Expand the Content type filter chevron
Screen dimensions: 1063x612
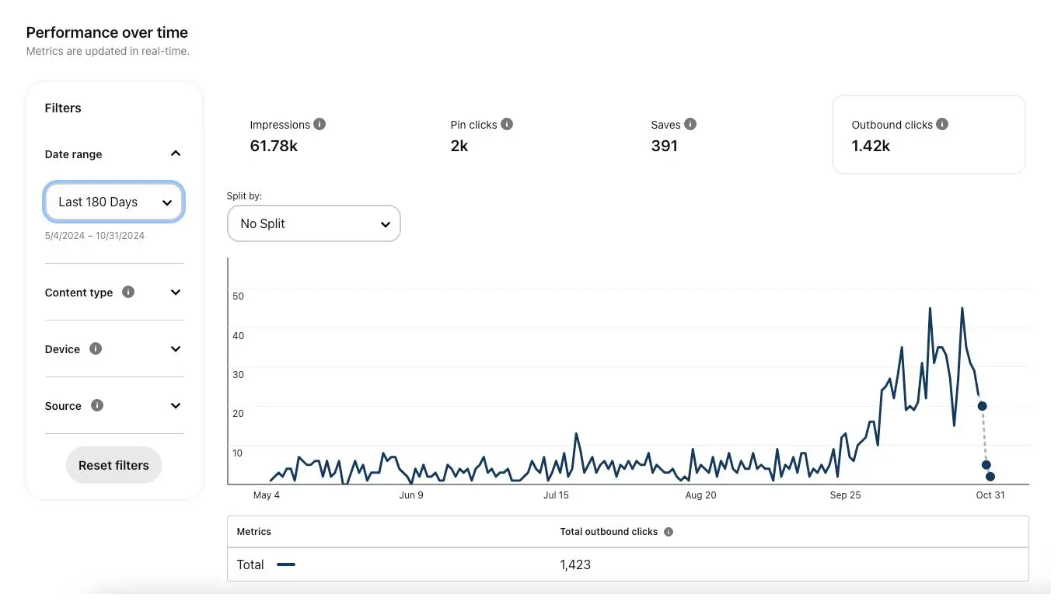click(175, 293)
